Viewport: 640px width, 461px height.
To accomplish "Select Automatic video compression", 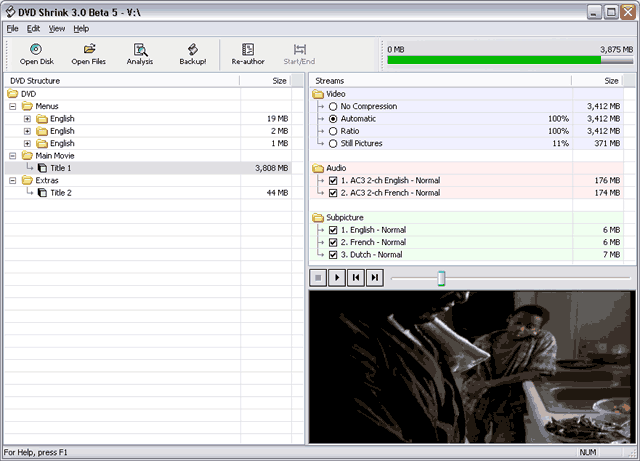I will [333, 119].
